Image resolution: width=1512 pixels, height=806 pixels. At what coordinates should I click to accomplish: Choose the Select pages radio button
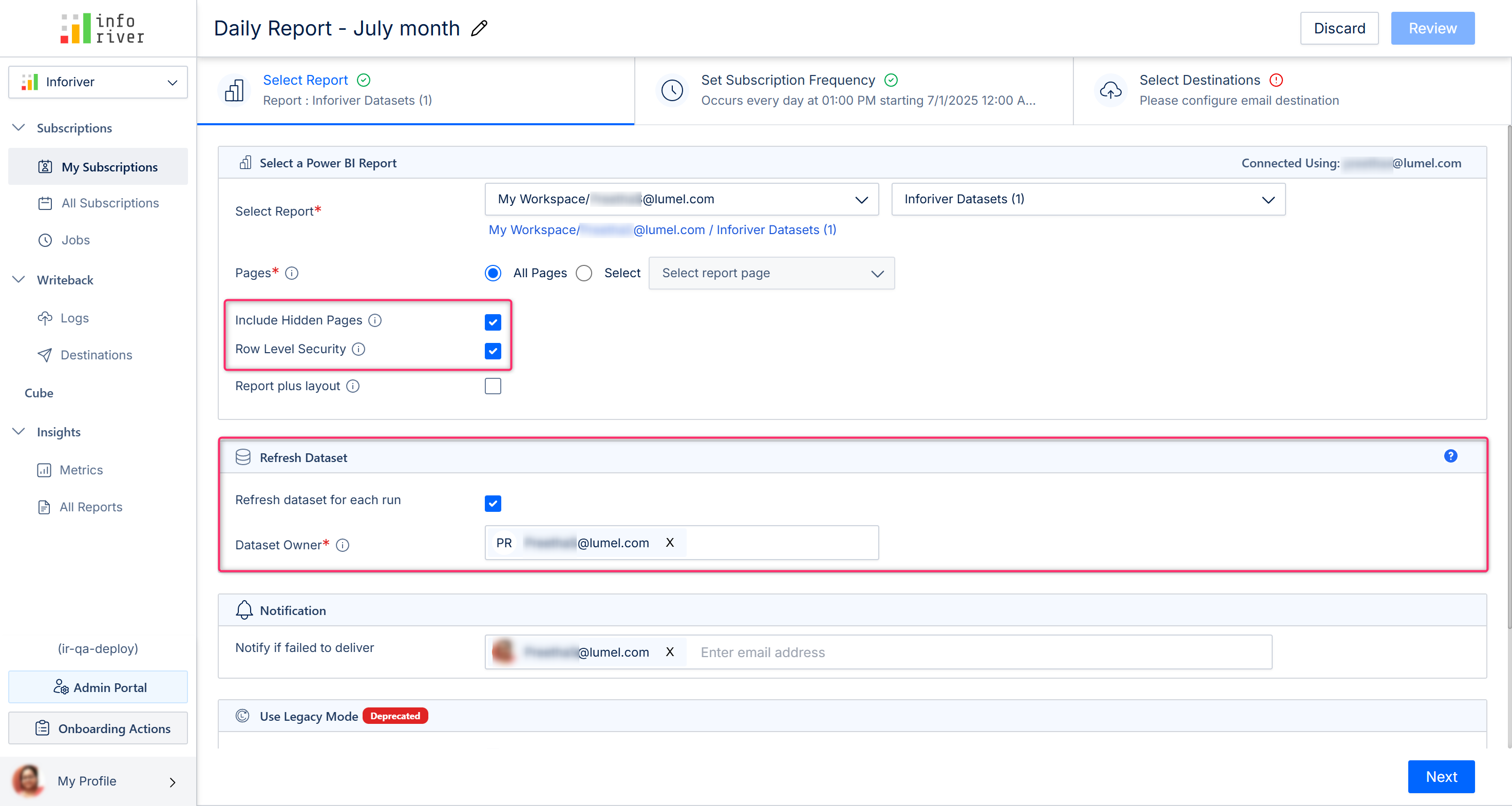click(x=584, y=273)
